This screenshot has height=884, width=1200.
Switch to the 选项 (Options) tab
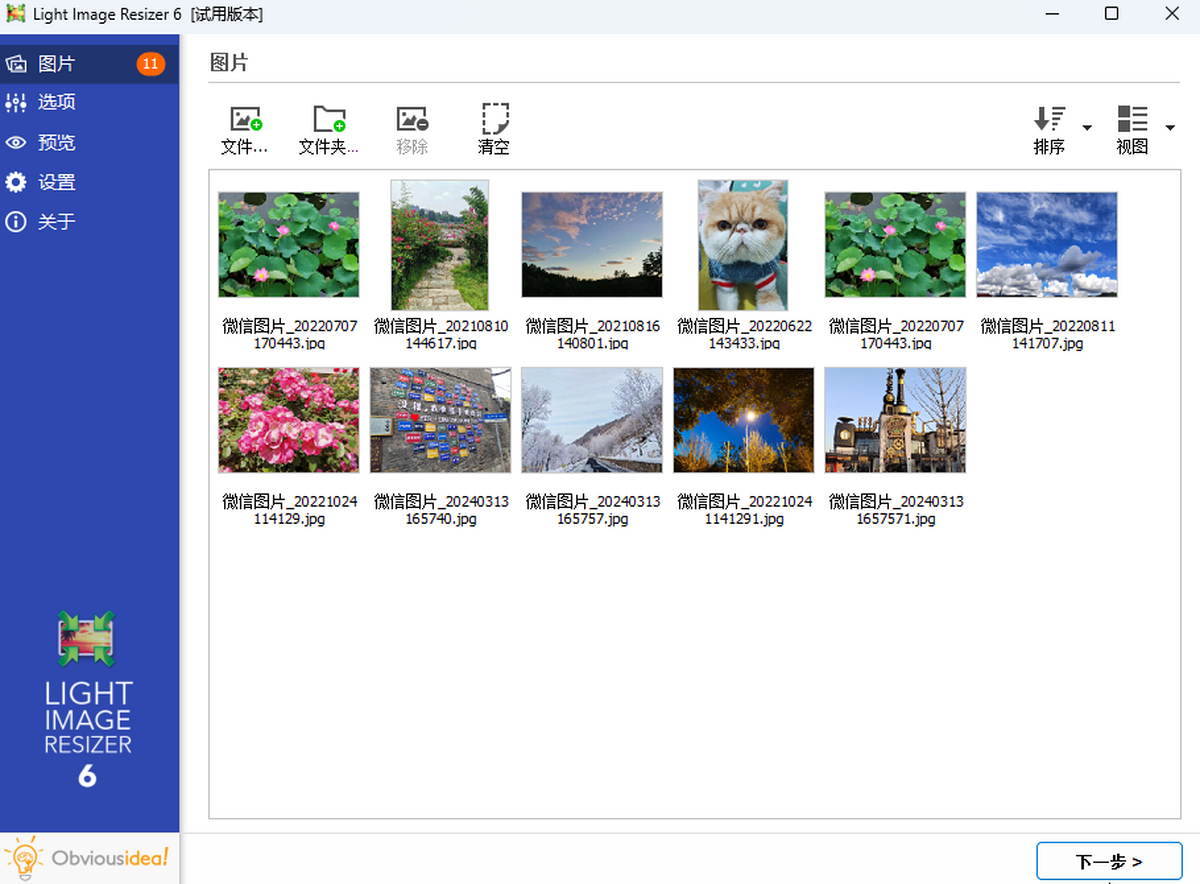point(57,102)
